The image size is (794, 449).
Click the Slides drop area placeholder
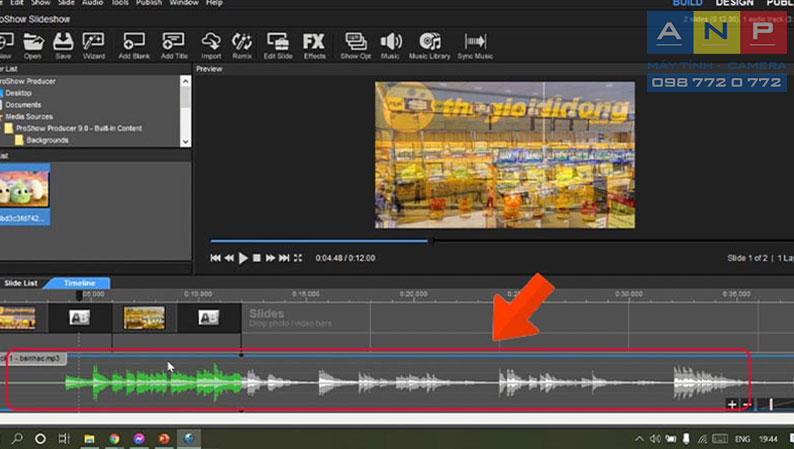[291, 318]
